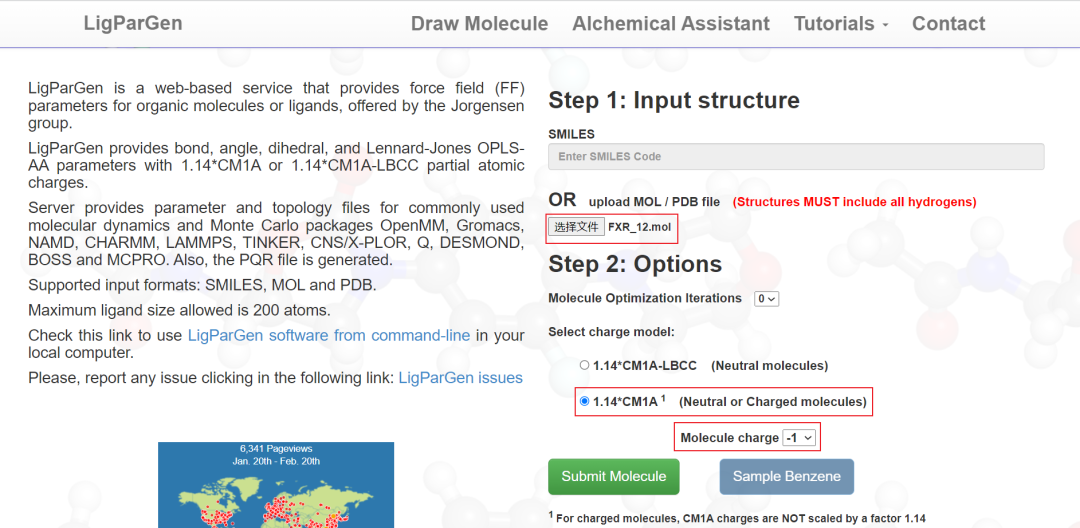Click the selected file name FXR_12.mol
This screenshot has height=528, width=1080.
tap(639, 228)
